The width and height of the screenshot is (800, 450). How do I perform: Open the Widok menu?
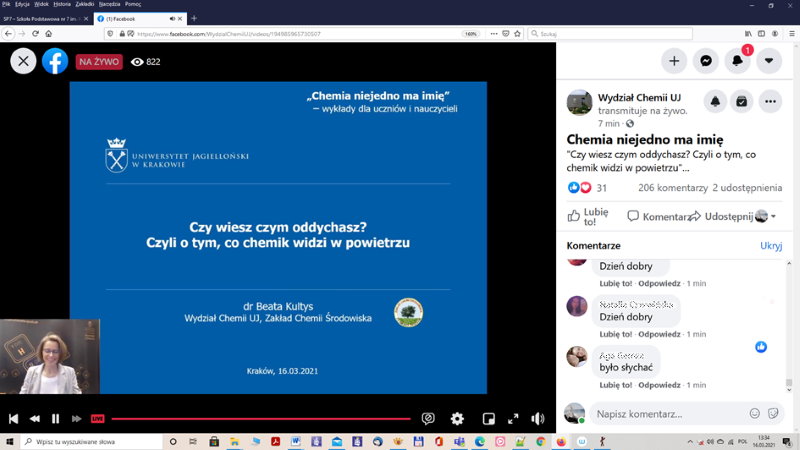tap(41, 4)
